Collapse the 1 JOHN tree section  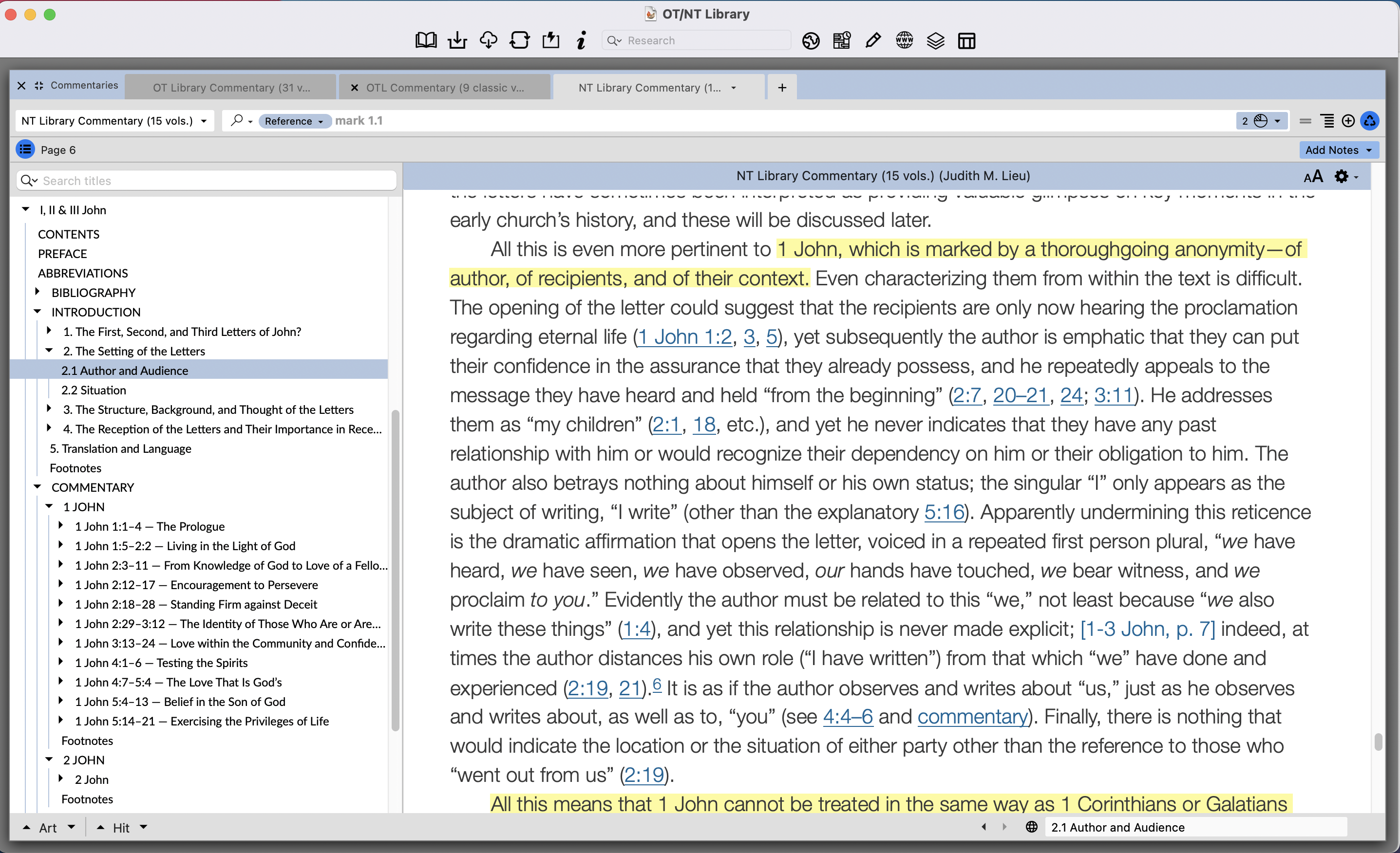coord(49,506)
